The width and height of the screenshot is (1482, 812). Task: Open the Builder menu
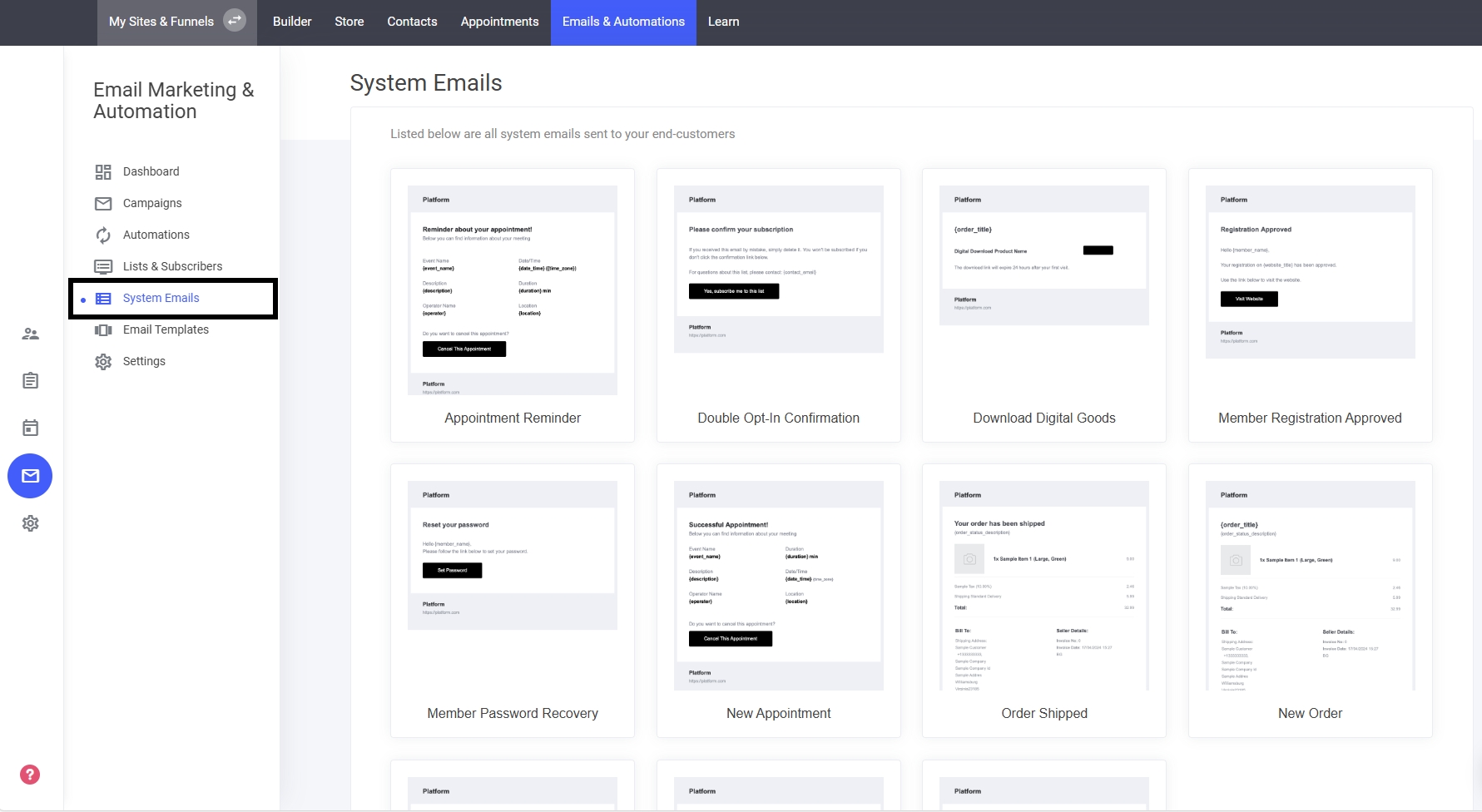pyautogui.click(x=292, y=22)
